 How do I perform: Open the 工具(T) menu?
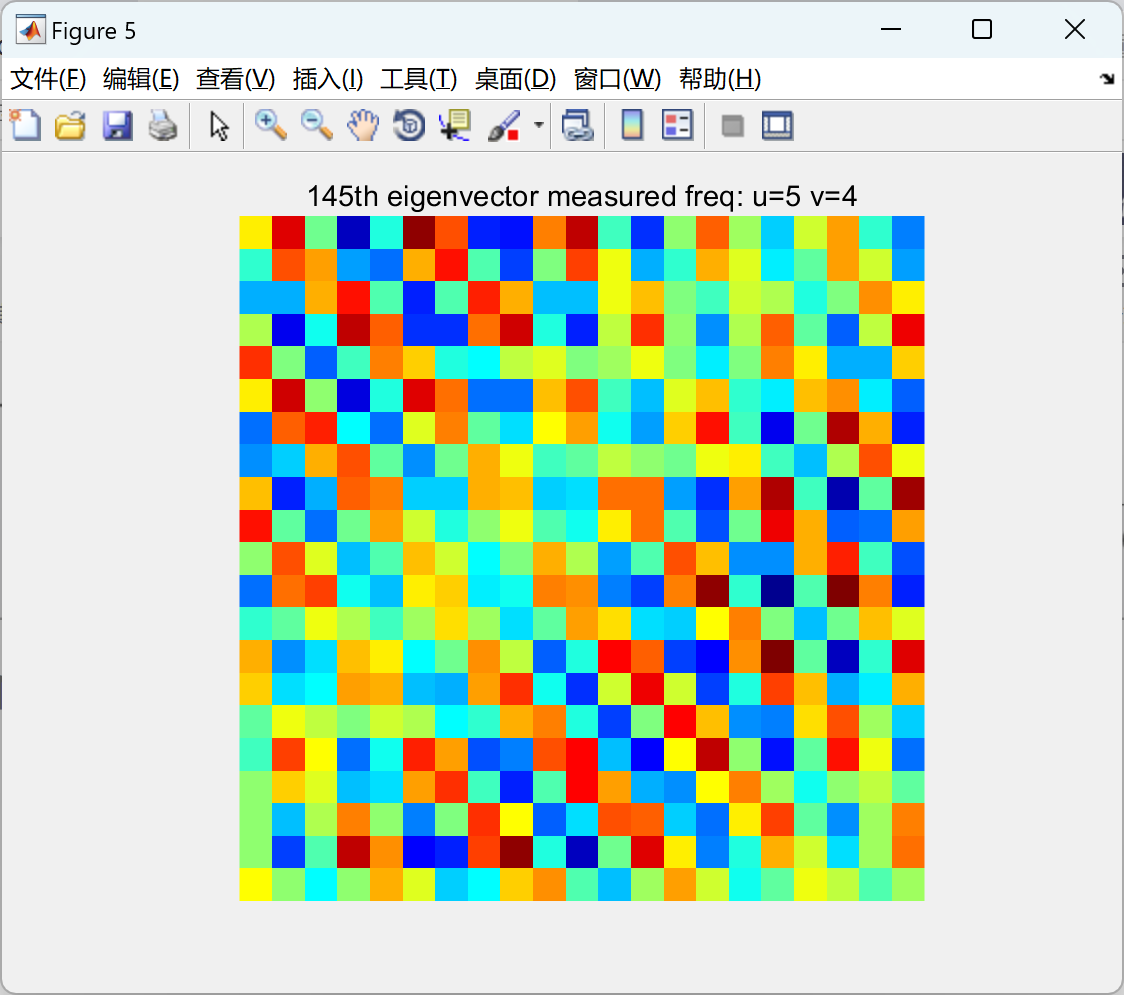(419, 79)
